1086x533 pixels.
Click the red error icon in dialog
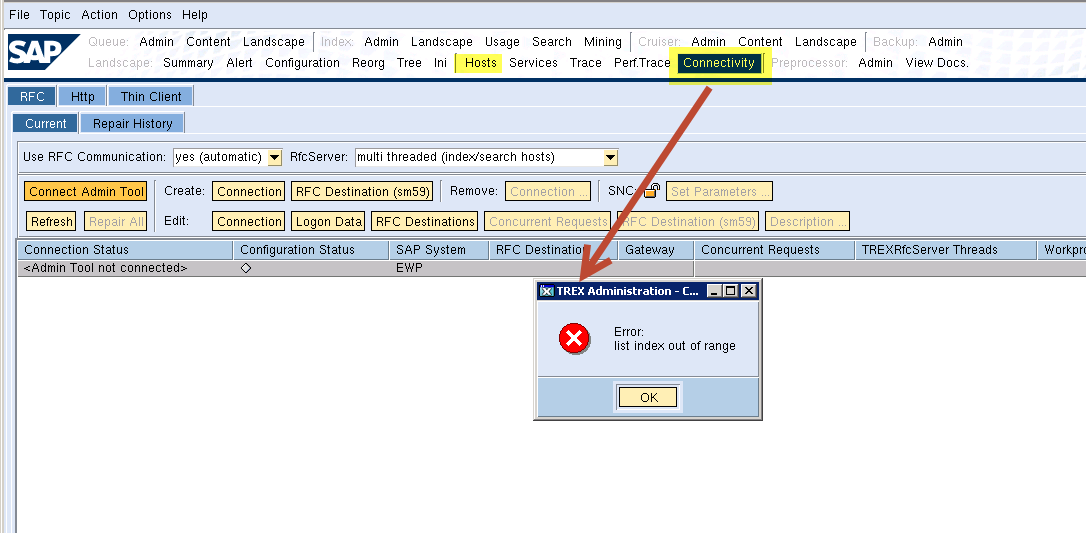[574, 338]
